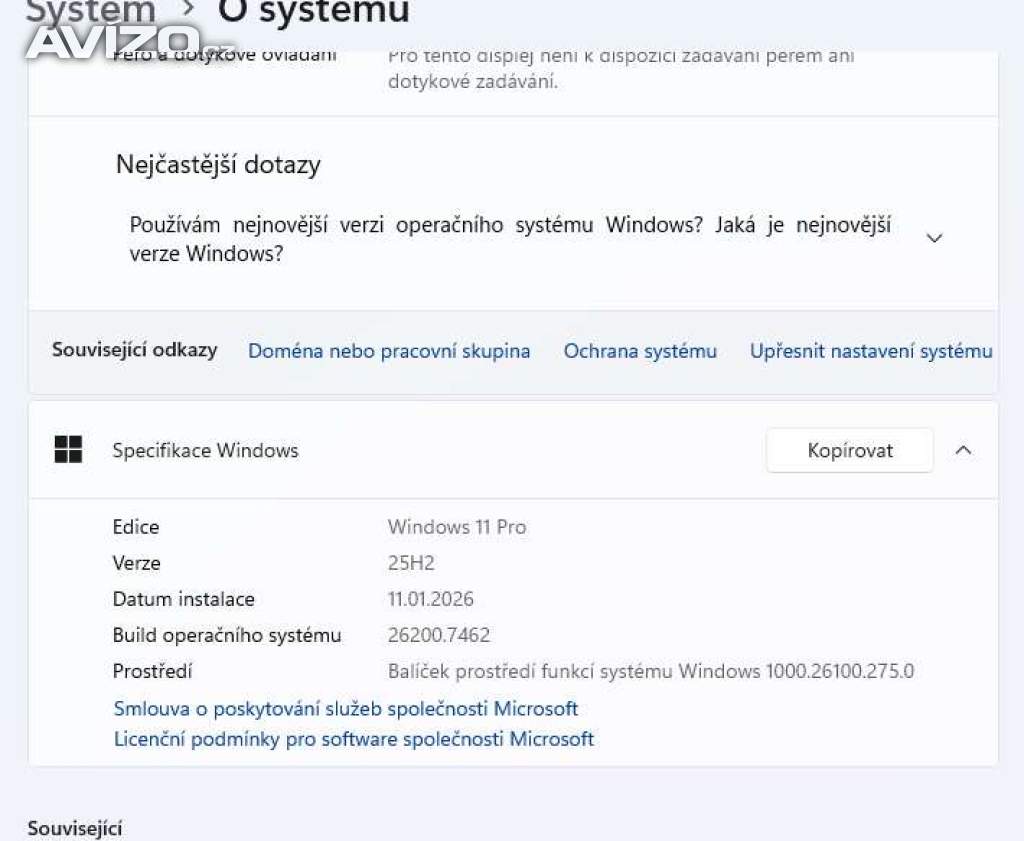Click the breadcrumb arrow after Systém
This screenshot has height=841, width=1024.
point(188,8)
